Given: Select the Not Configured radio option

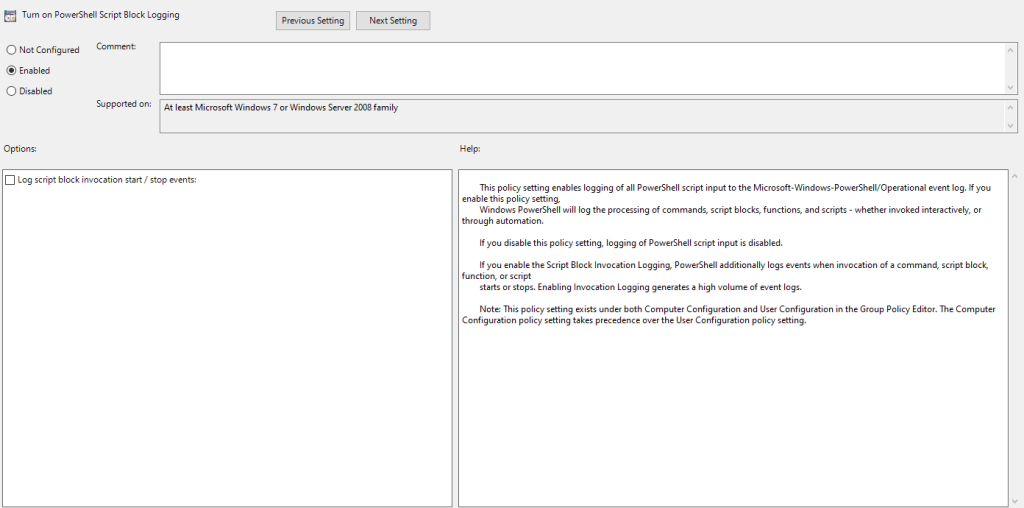Looking at the screenshot, I should pos(11,50).
